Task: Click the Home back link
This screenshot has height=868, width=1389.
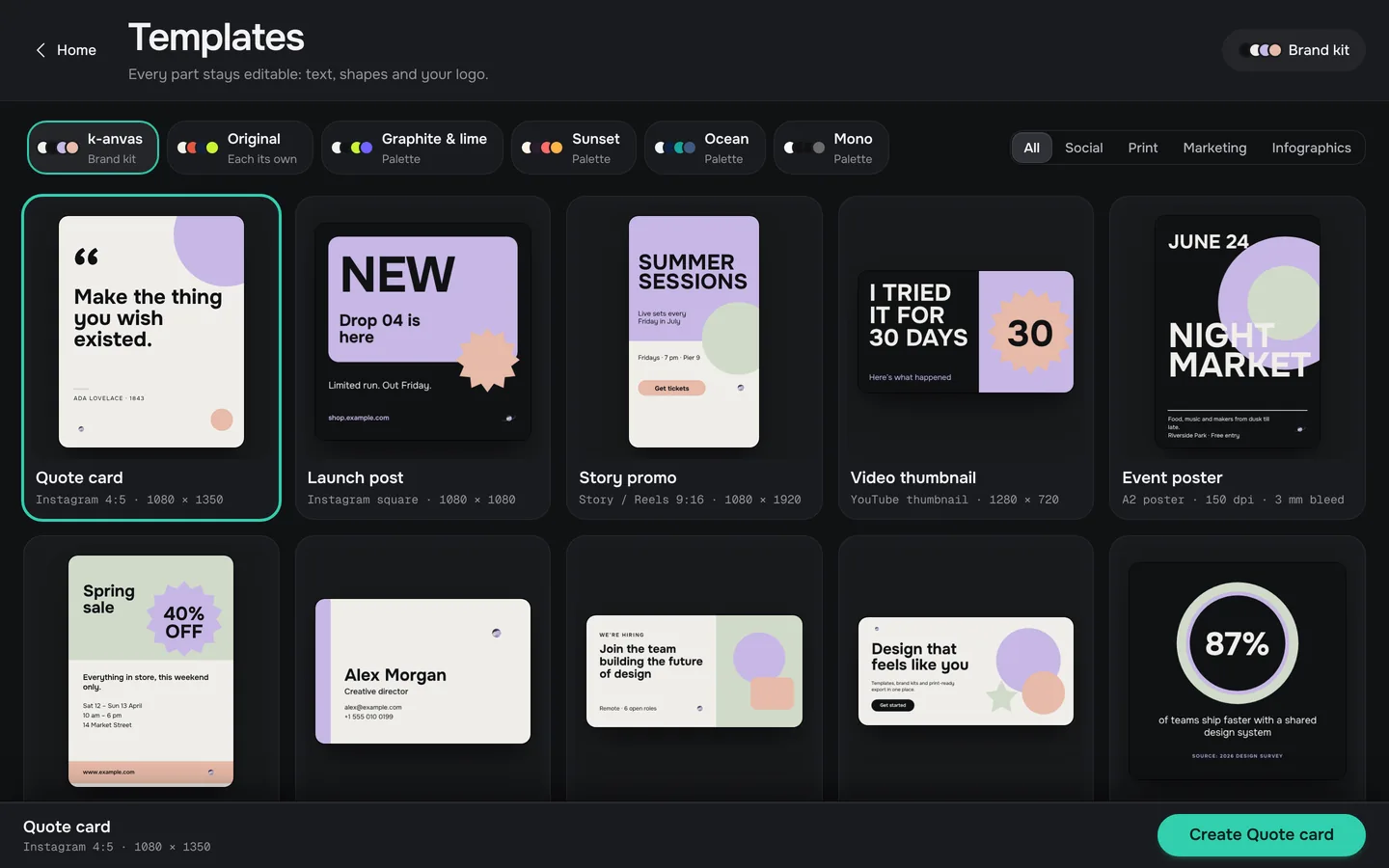Action: pyautogui.click(x=66, y=50)
